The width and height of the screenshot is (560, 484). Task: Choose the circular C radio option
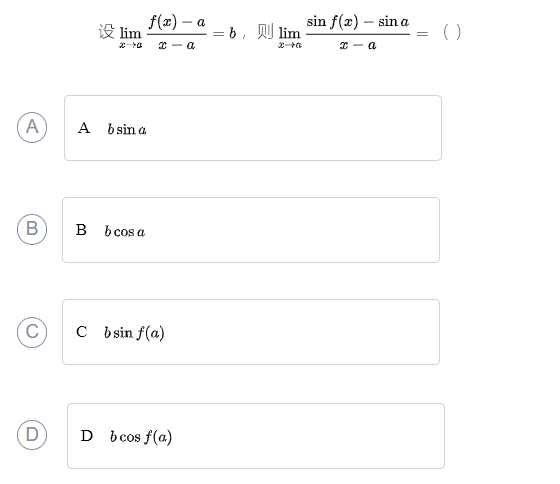(x=32, y=332)
